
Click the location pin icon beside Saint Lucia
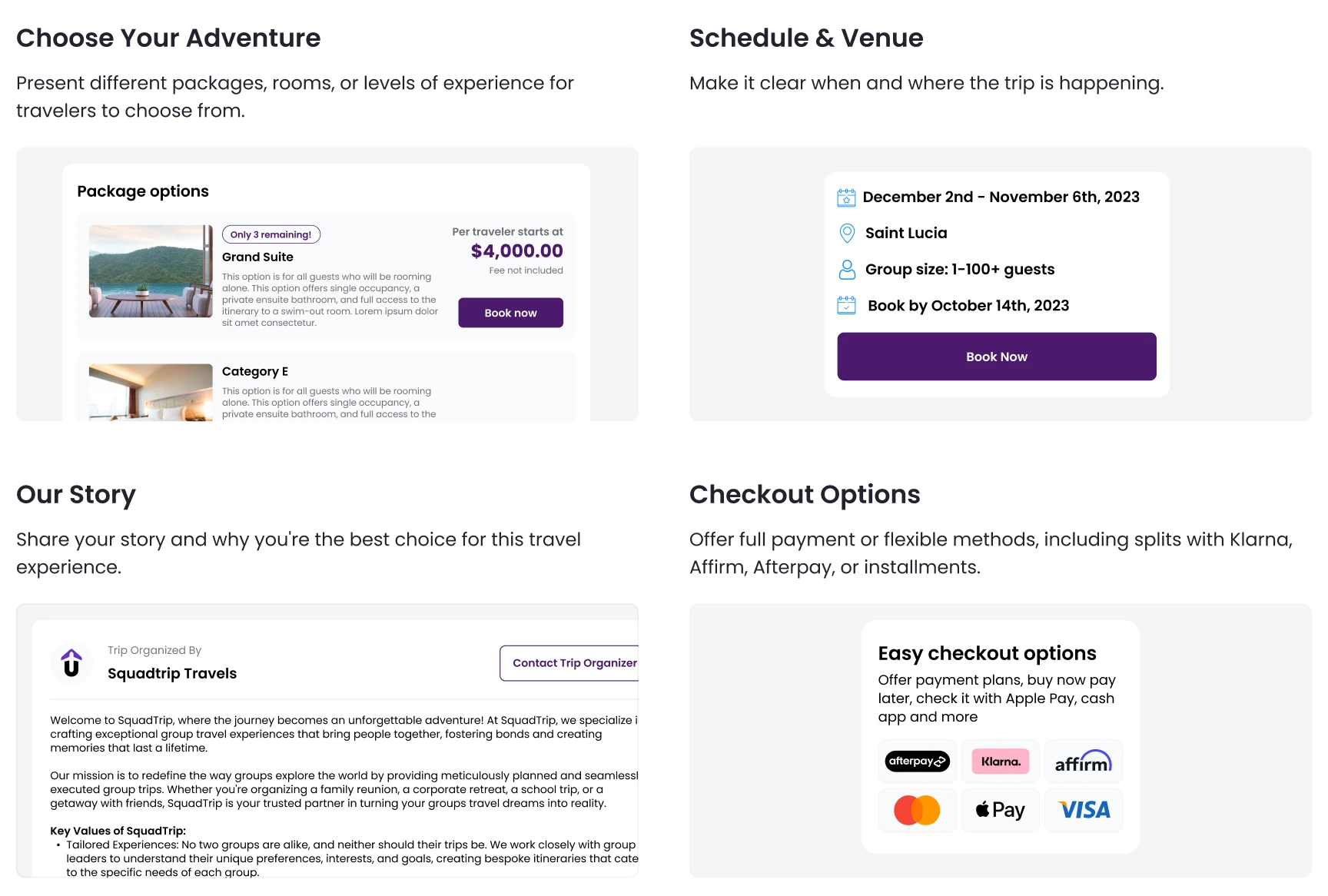pyautogui.click(x=847, y=233)
